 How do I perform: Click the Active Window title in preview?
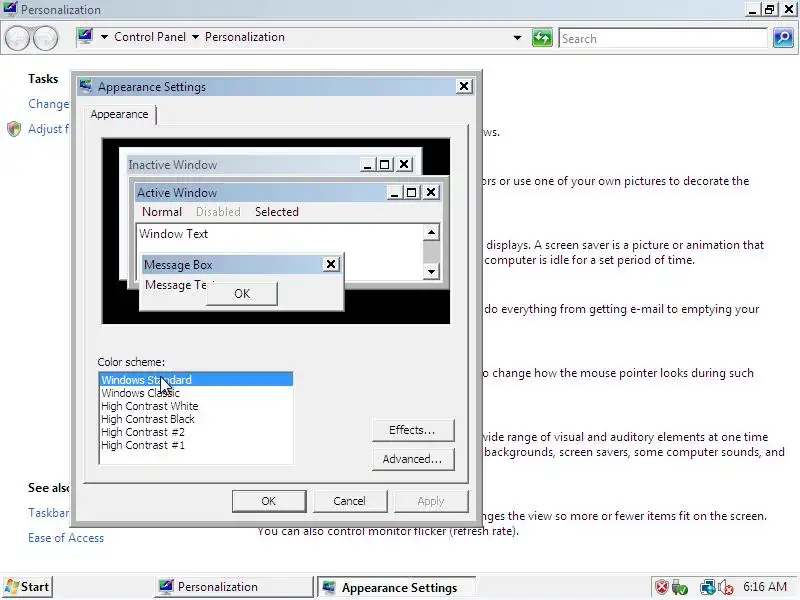coord(177,192)
